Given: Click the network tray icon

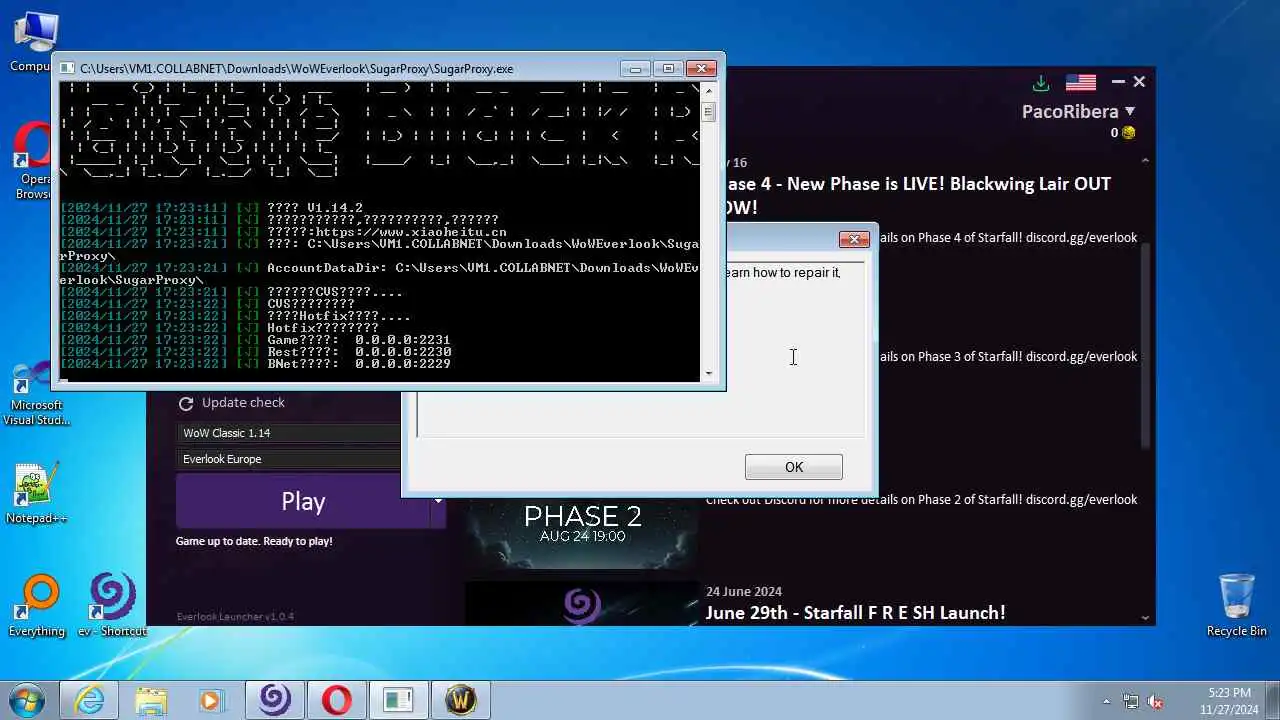Looking at the screenshot, I should (x=1131, y=701).
